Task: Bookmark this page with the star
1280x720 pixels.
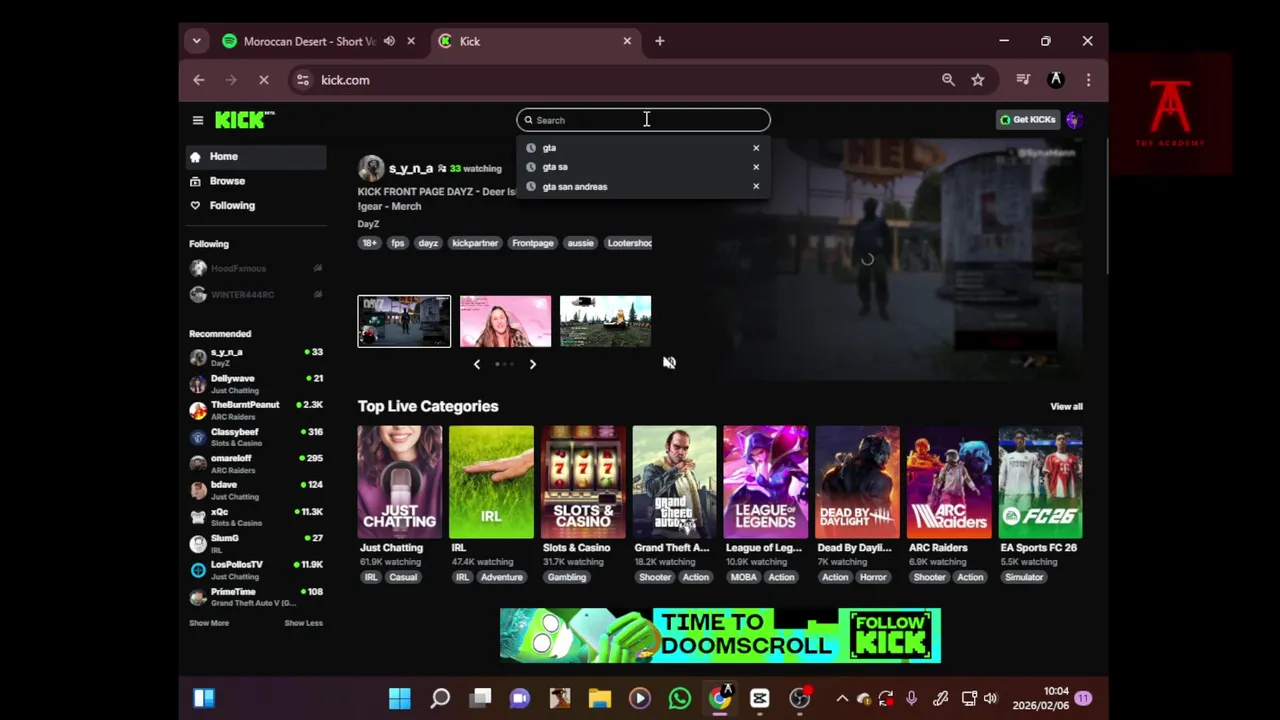Action: point(978,80)
